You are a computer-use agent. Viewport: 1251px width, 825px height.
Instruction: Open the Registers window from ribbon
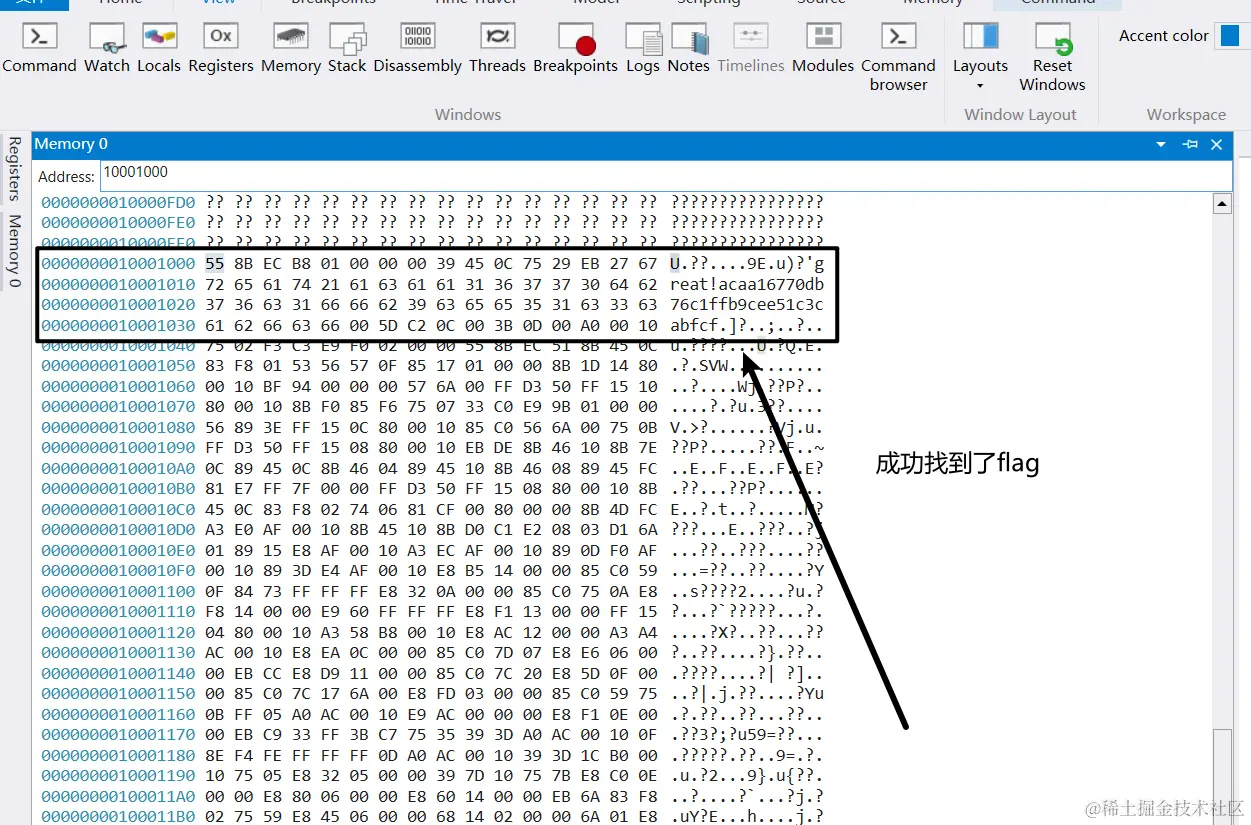(220, 48)
